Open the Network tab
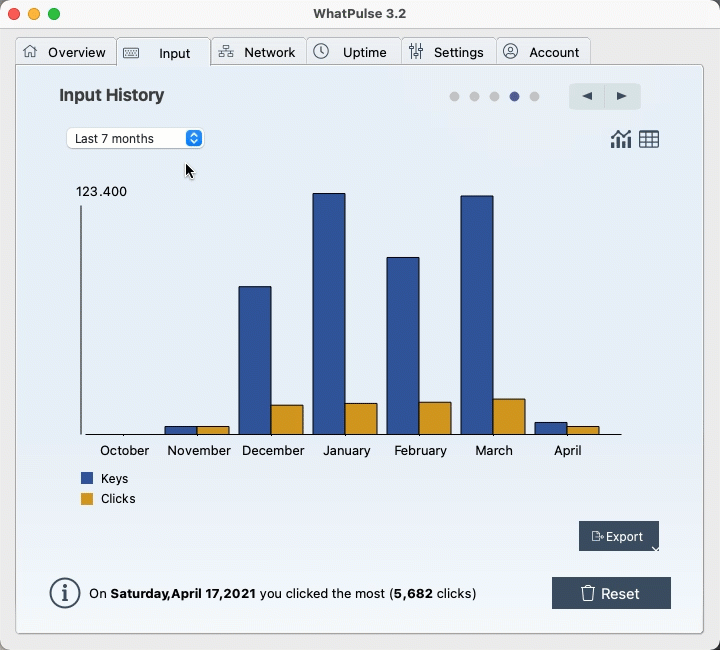Viewport: 720px width, 650px height. coord(258,52)
